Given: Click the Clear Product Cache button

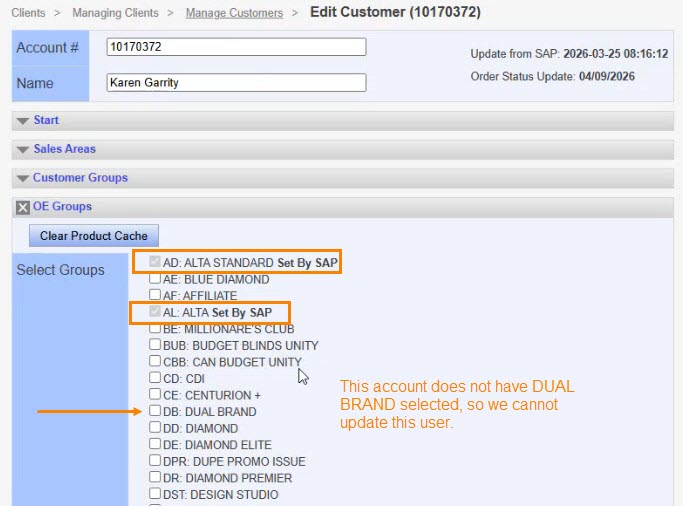Looking at the screenshot, I should (x=94, y=237).
